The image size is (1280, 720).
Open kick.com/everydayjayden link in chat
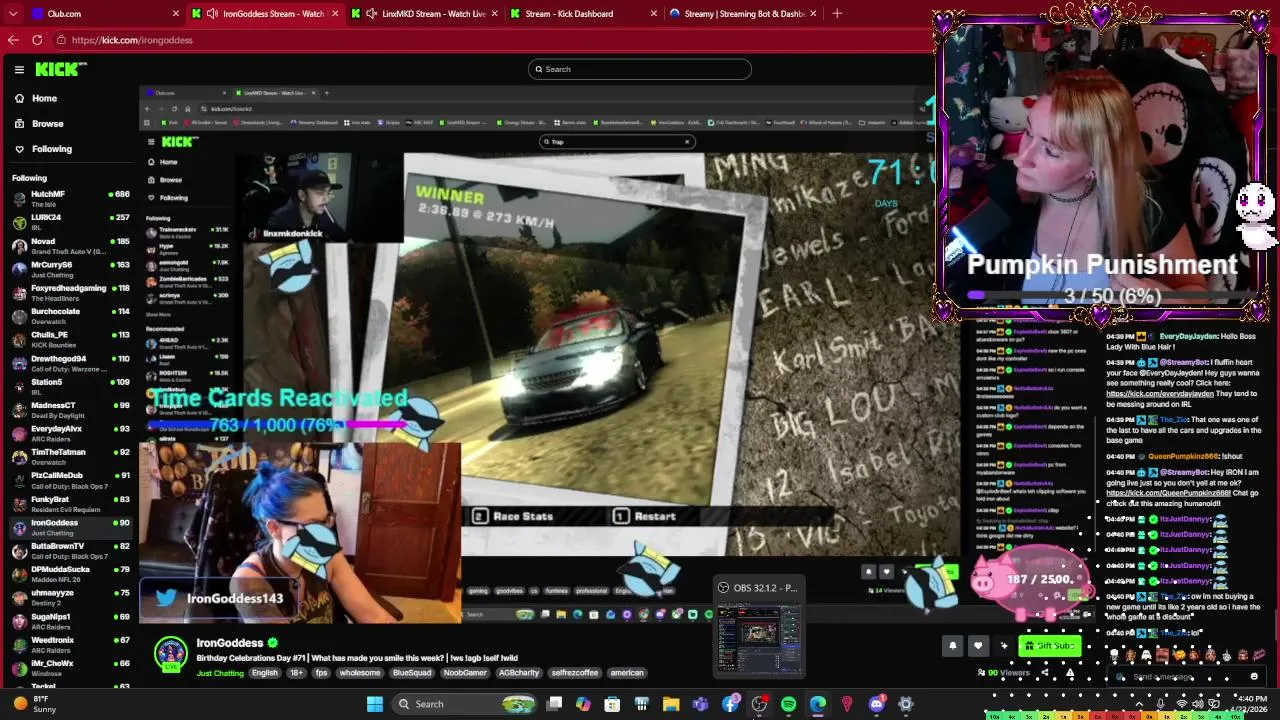coord(1159,394)
